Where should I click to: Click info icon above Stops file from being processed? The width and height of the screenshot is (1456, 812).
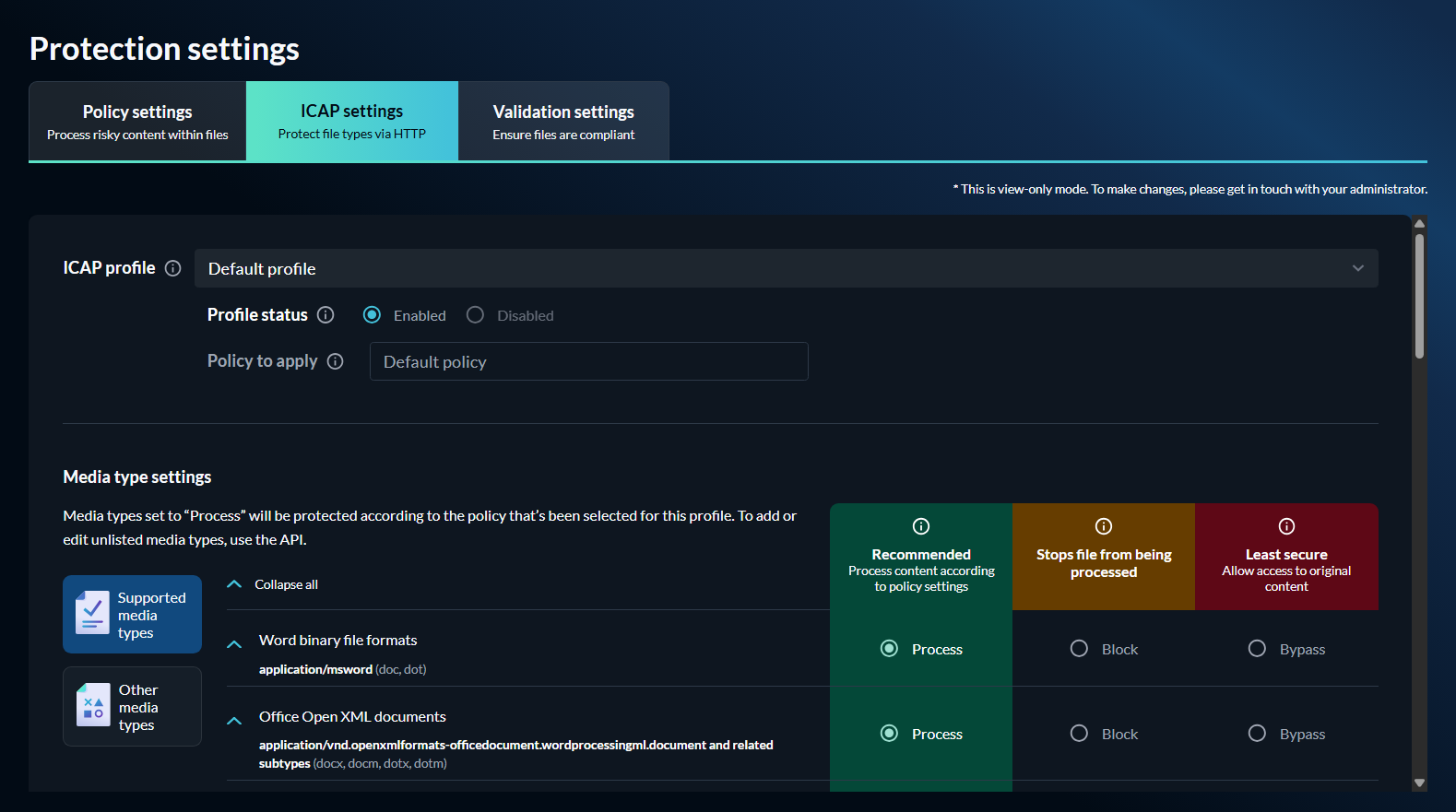pos(1103,526)
